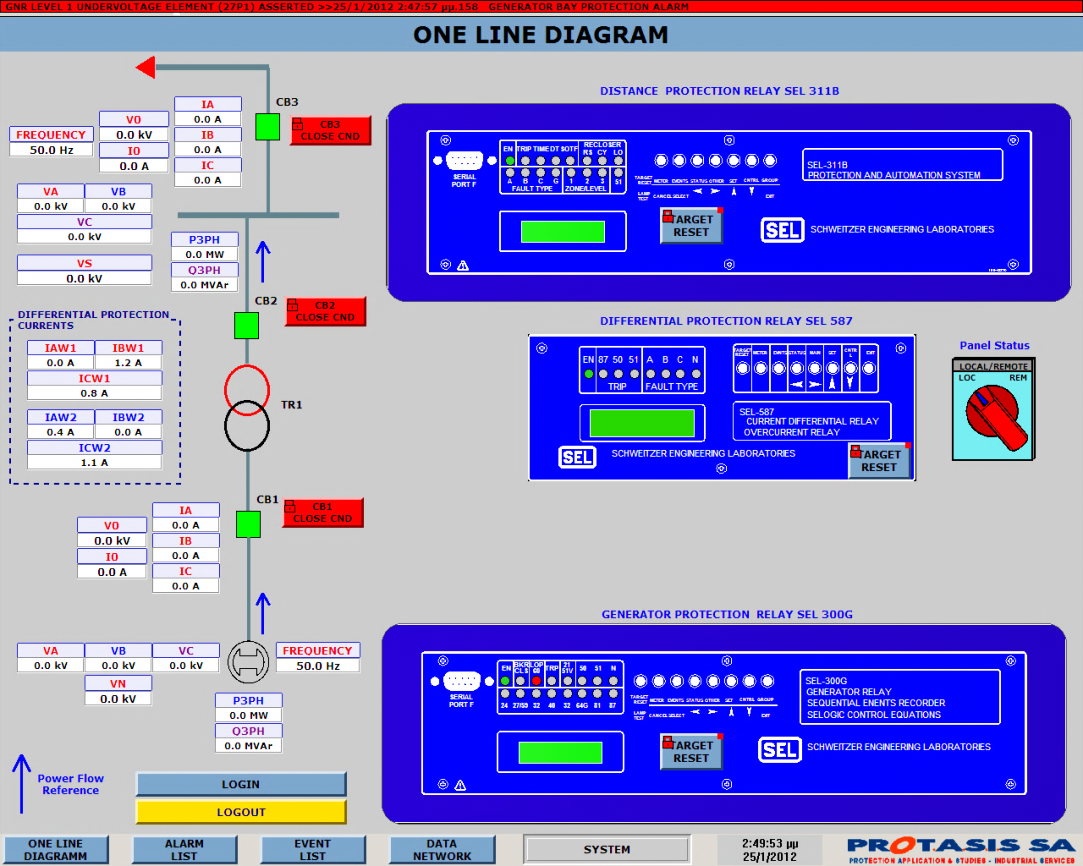Click the GROUP pushbutton on SEL 300G

click(x=767, y=682)
